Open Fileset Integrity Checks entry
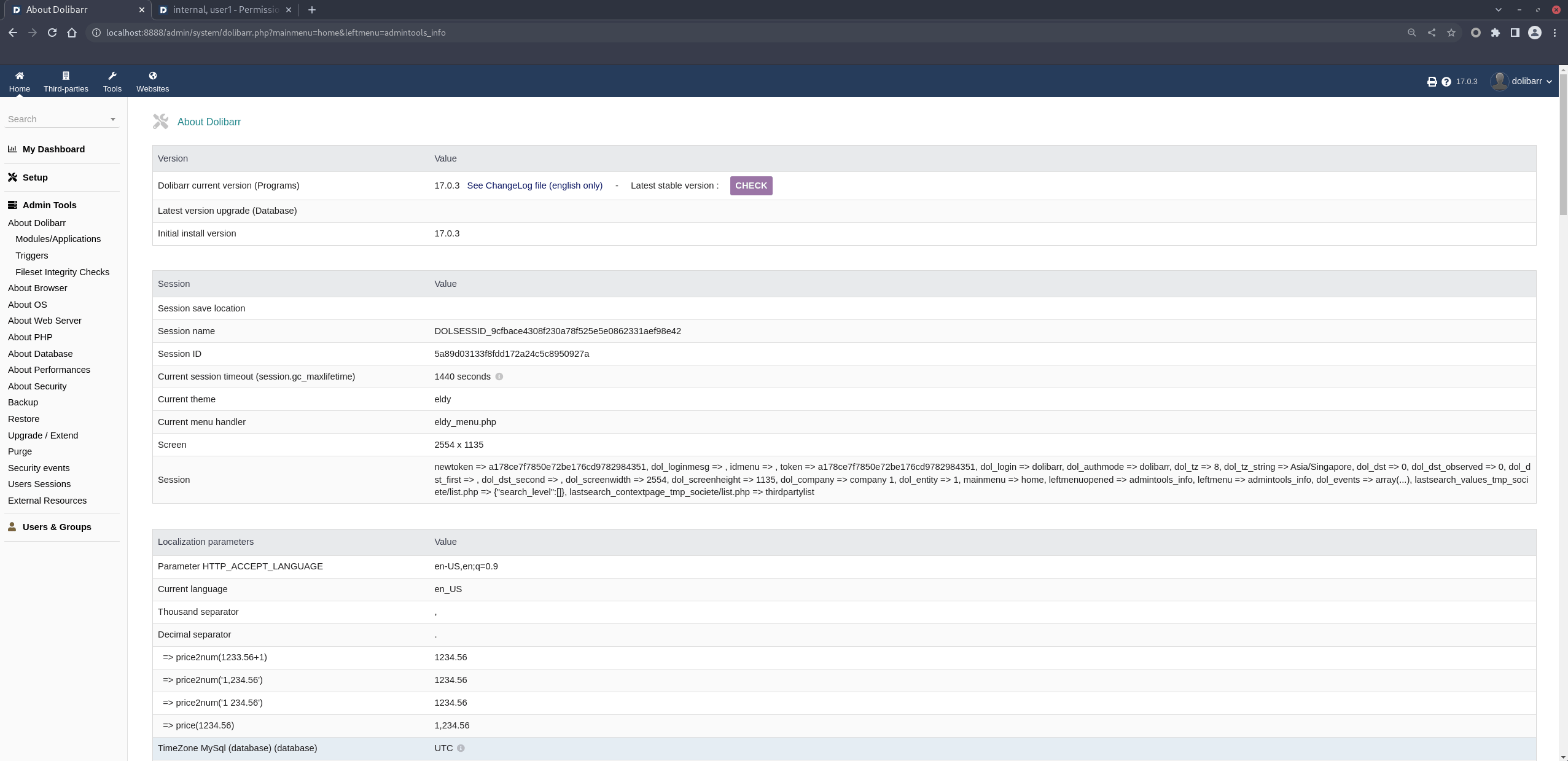This screenshot has height=761, width=1568. coord(62,272)
